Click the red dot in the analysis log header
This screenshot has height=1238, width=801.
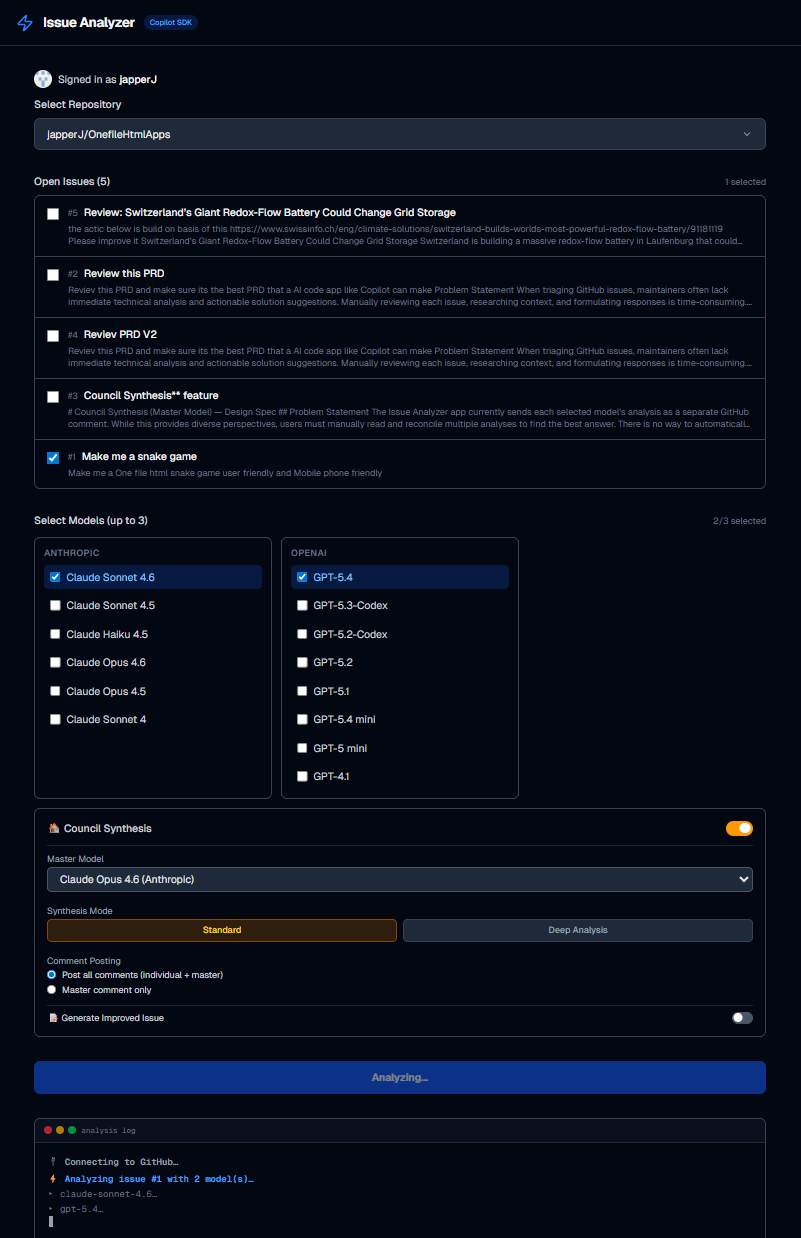[47, 1129]
